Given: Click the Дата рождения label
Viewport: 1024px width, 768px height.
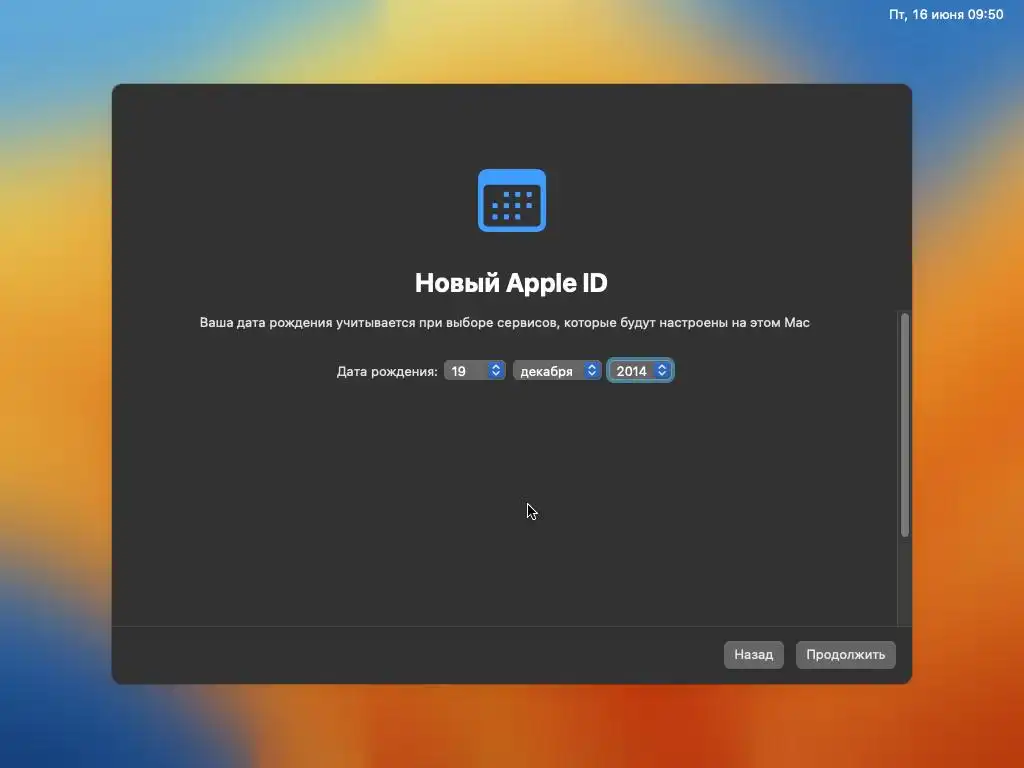Looking at the screenshot, I should (x=387, y=372).
